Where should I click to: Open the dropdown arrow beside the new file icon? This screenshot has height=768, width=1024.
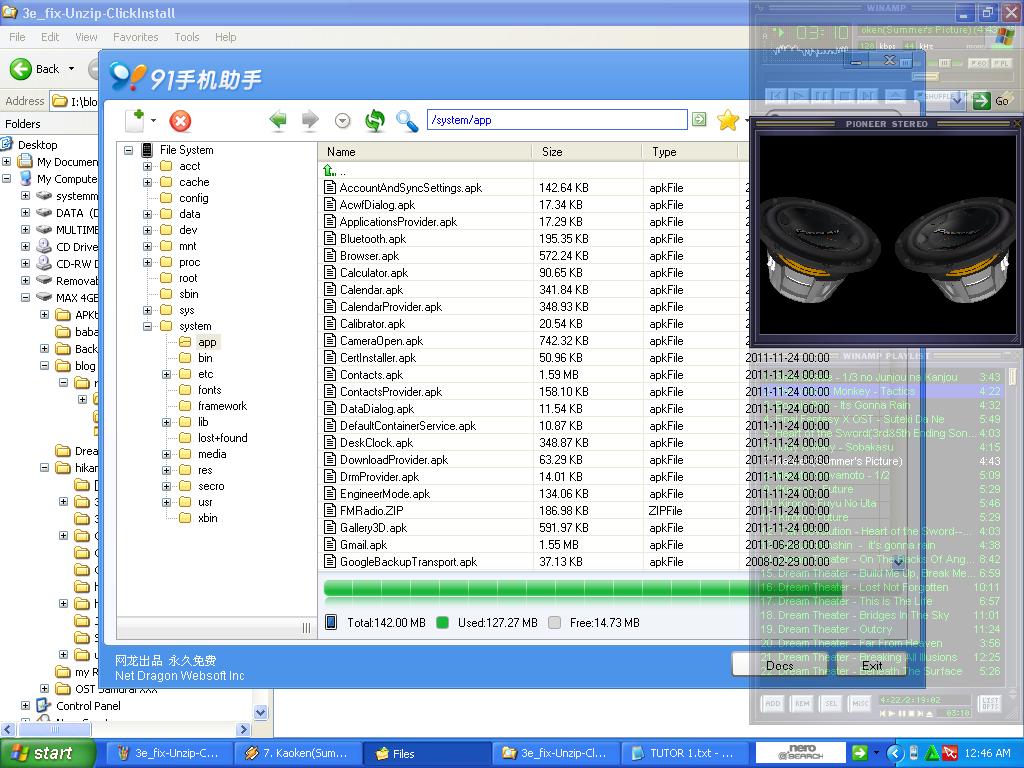pos(153,121)
